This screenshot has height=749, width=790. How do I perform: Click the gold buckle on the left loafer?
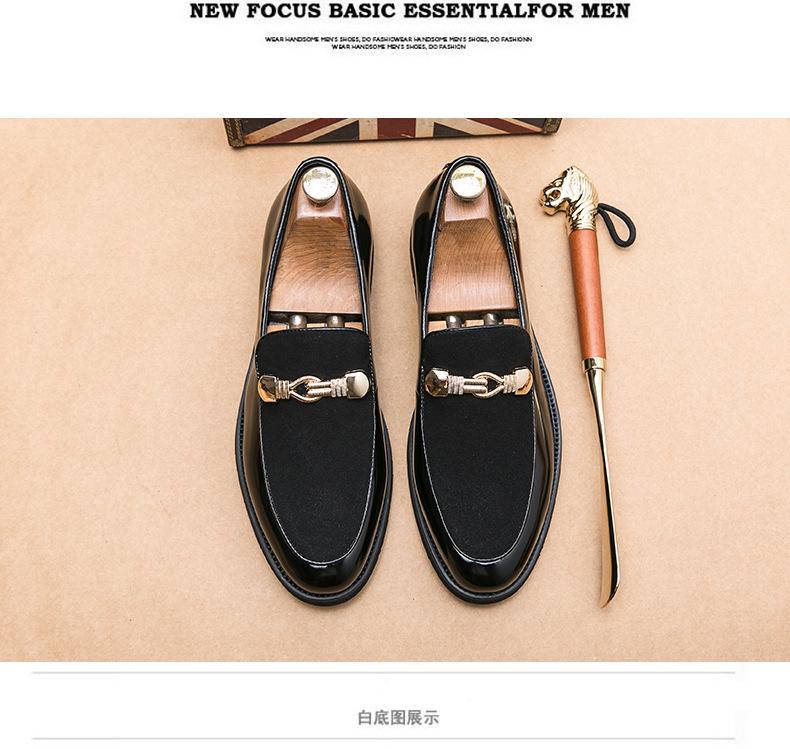(313, 387)
